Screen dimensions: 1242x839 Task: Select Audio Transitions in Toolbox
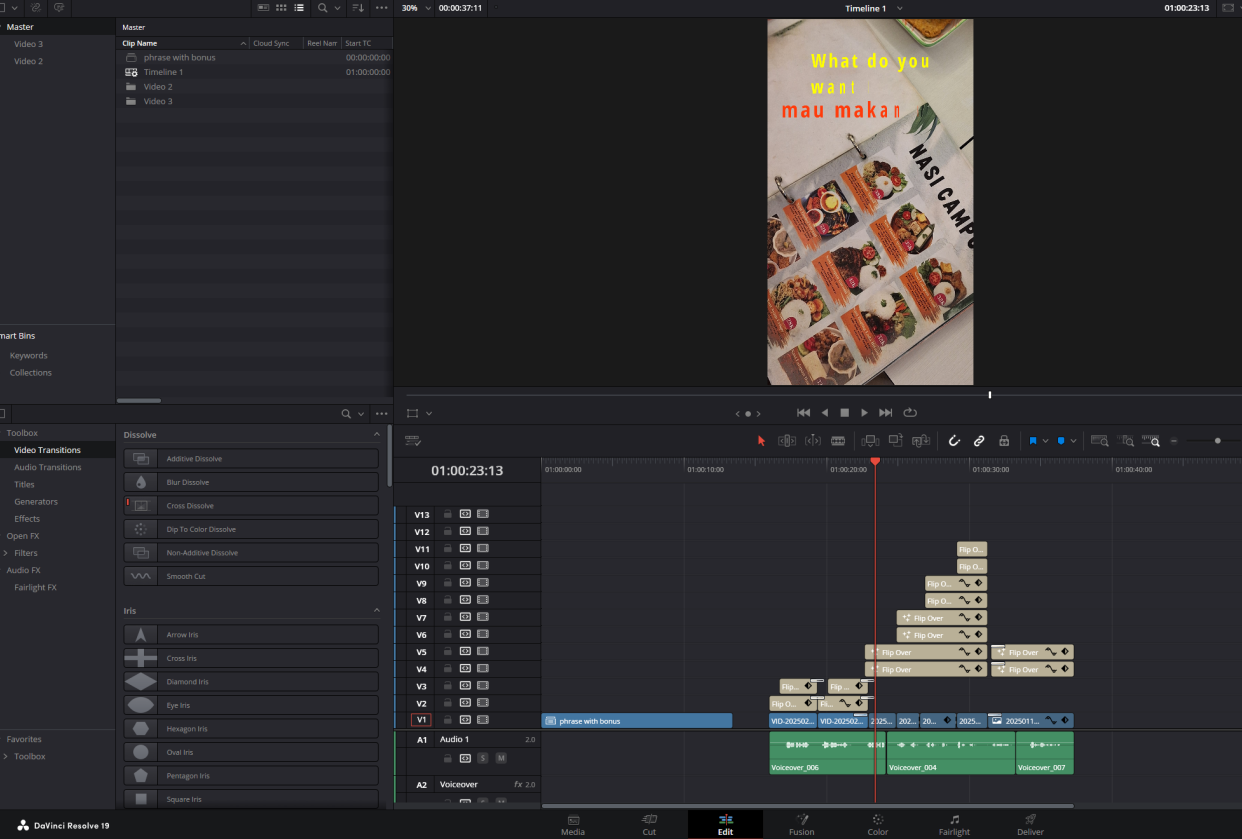tap(47, 467)
